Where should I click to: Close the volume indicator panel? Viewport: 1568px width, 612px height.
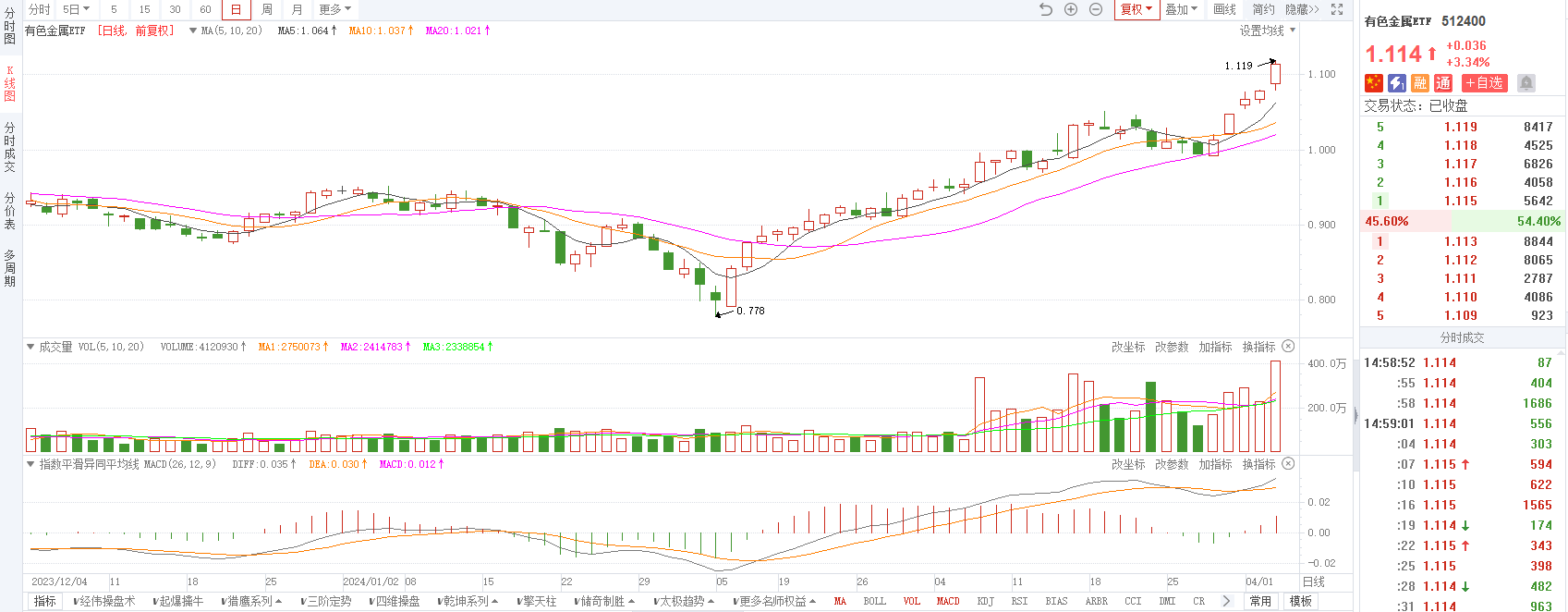click(1288, 347)
